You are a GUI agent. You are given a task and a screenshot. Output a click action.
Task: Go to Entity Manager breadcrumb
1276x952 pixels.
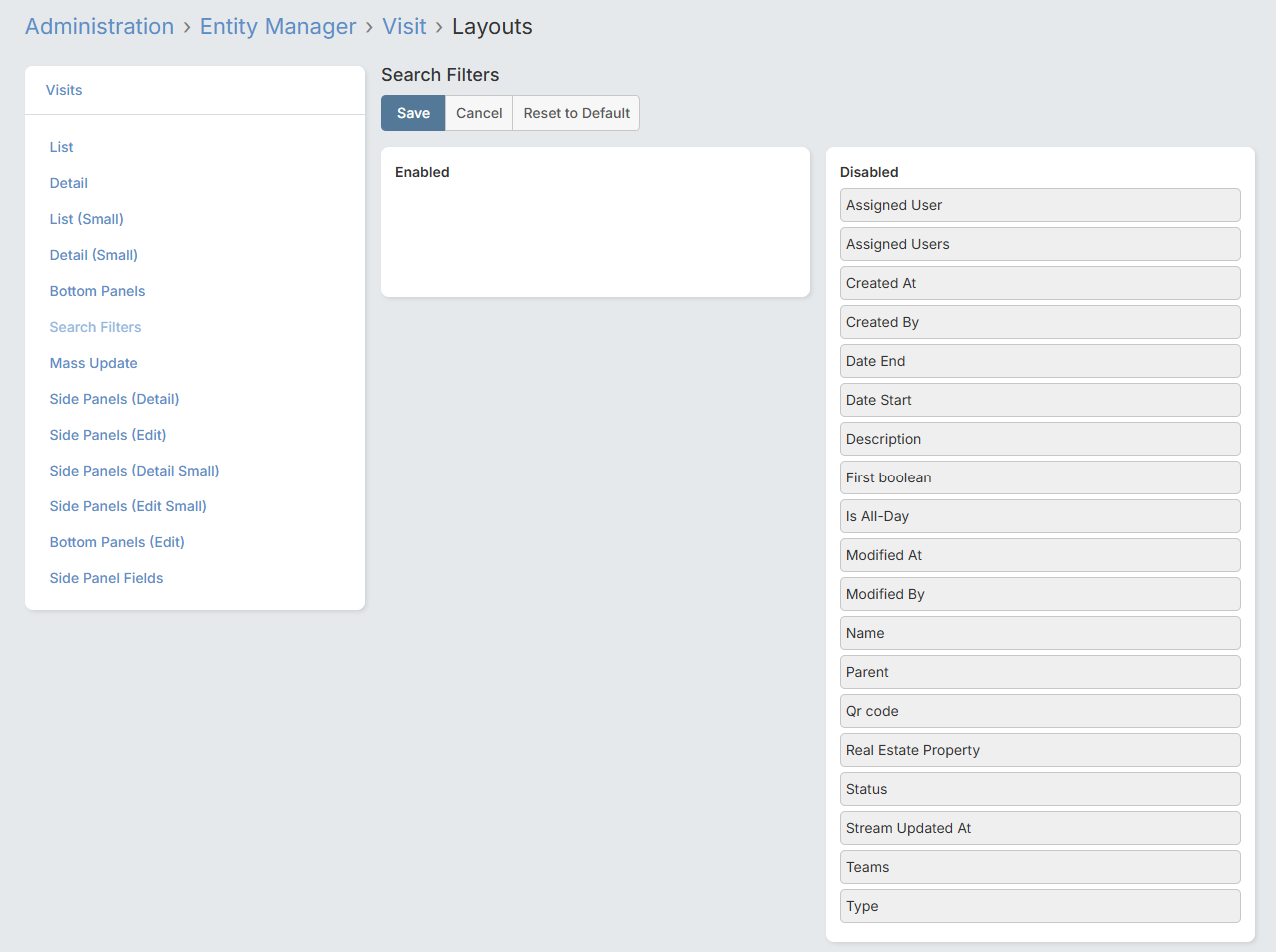pyautogui.click(x=277, y=27)
